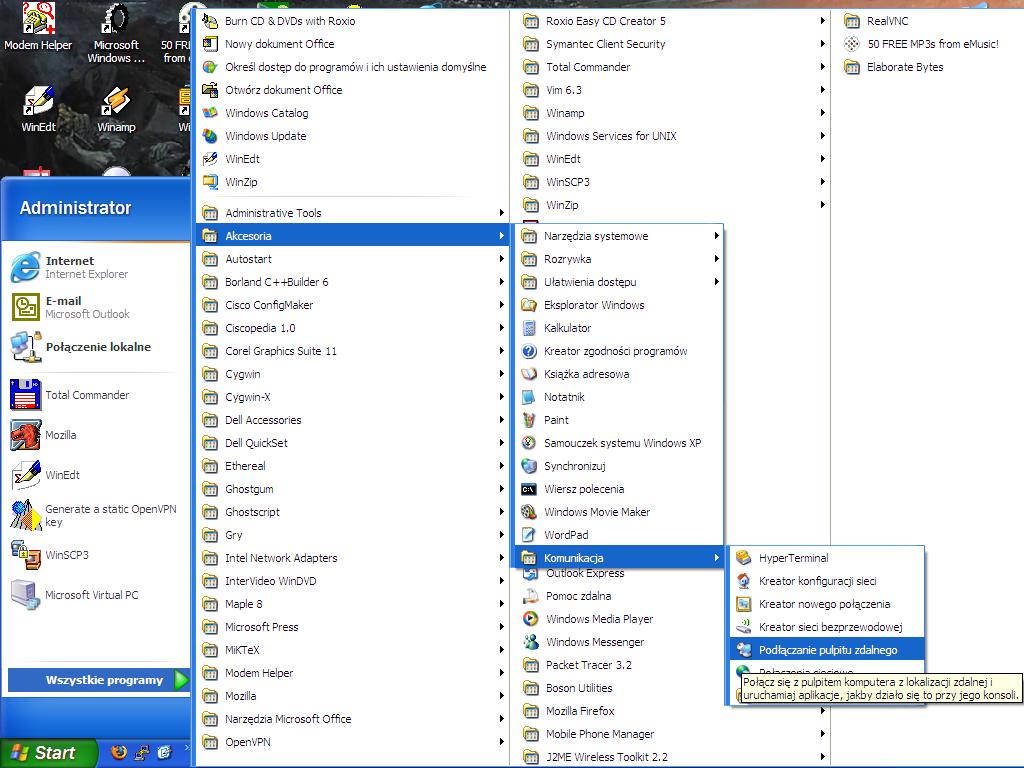
Task: Click the Paint icon
Action: click(x=529, y=420)
